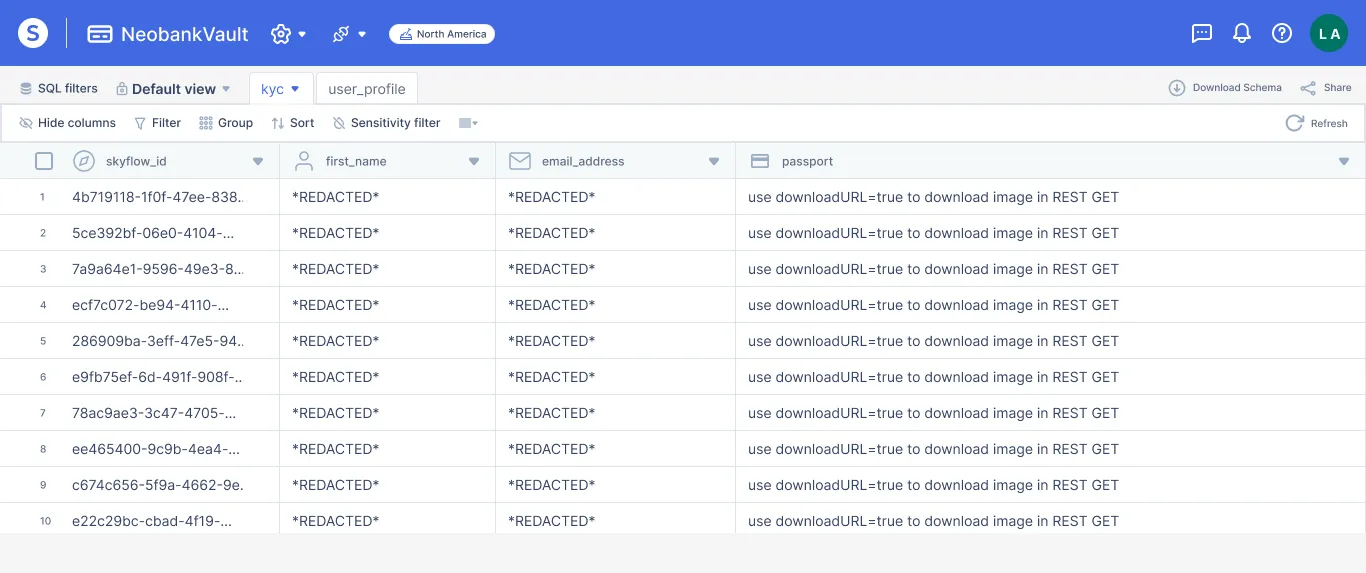Click the Skyflow logo icon
This screenshot has height=573, width=1366.
pyautogui.click(x=33, y=33)
